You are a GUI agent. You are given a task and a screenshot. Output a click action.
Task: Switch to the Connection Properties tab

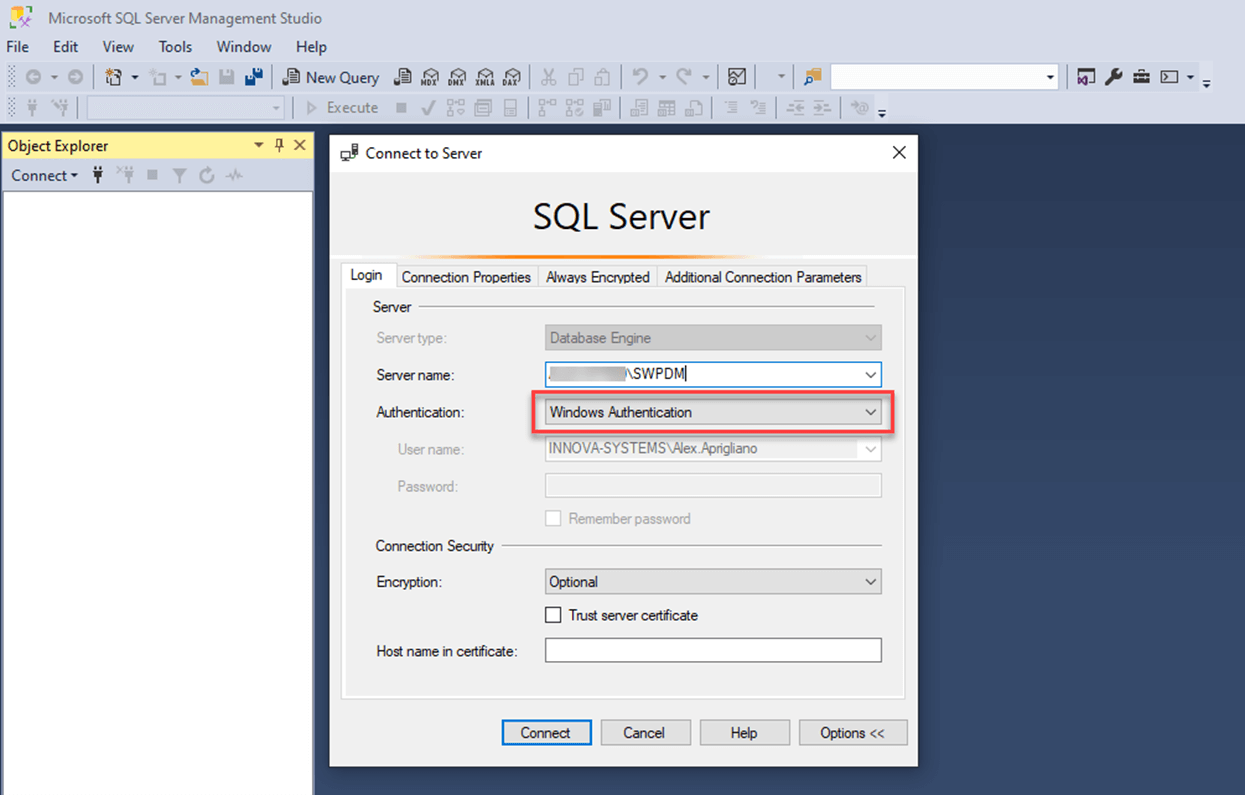click(466, 277)
